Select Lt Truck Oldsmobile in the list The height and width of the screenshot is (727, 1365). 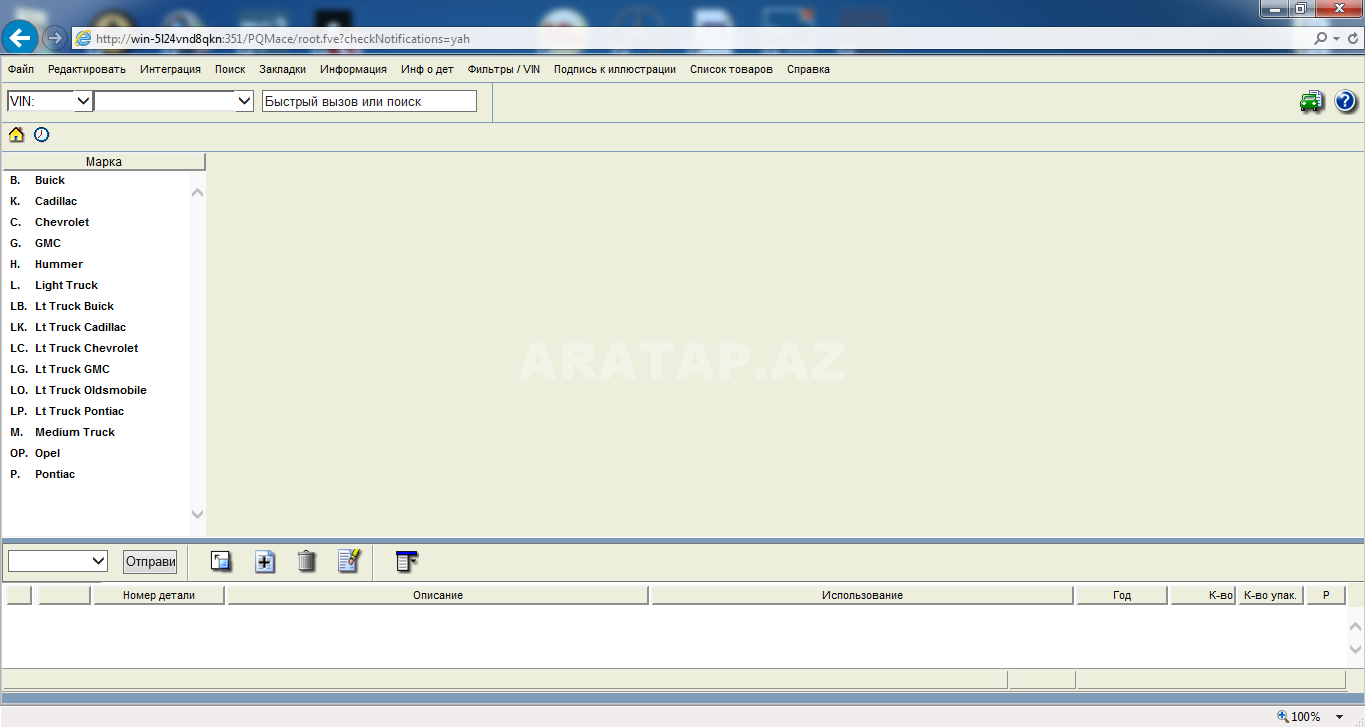pyautogui.click(x=90, y=390)
